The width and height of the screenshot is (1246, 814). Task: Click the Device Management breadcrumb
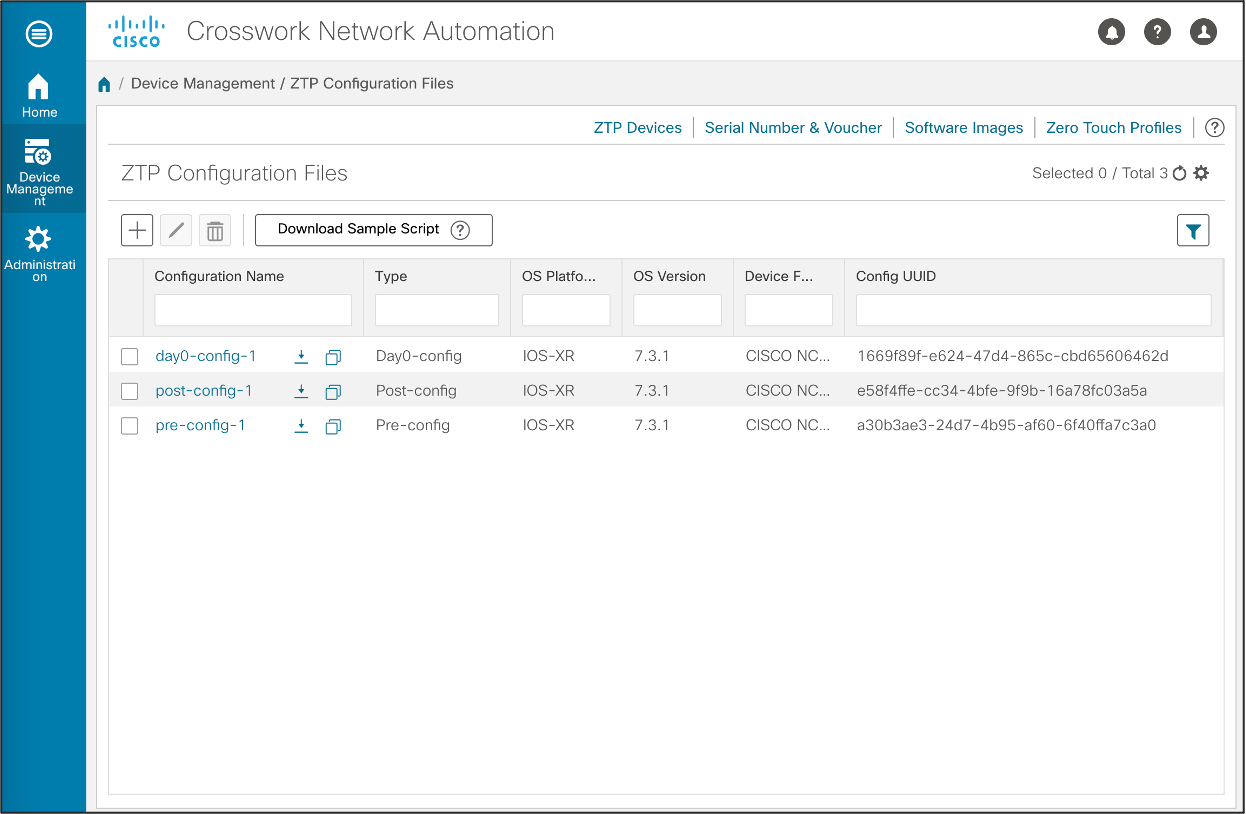click(x=203, y=84)
